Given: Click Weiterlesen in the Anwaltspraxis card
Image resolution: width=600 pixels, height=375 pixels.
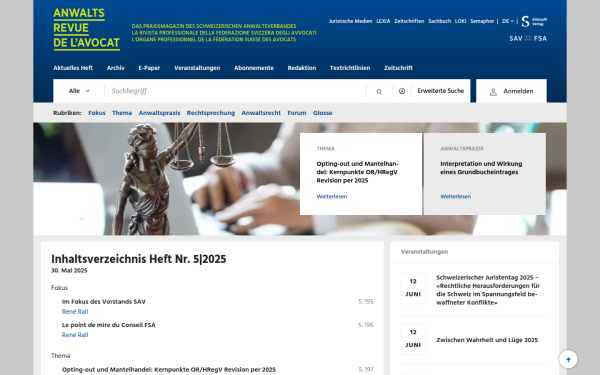Looking at the screenshot, I should (x=455, y=196).
